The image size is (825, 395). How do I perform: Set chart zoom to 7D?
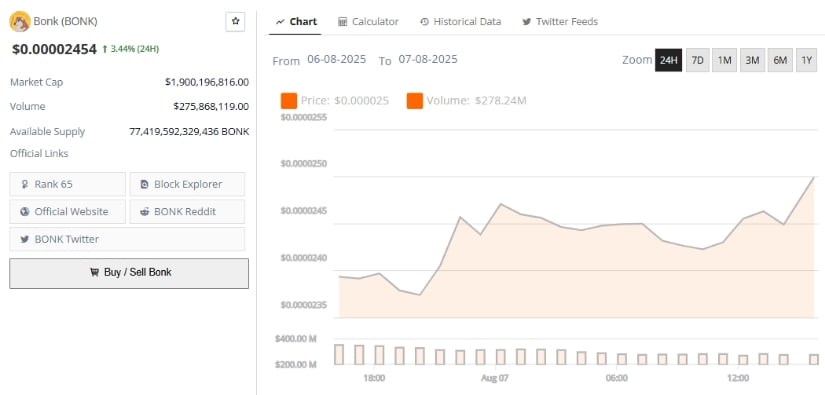tap(698, 60)
